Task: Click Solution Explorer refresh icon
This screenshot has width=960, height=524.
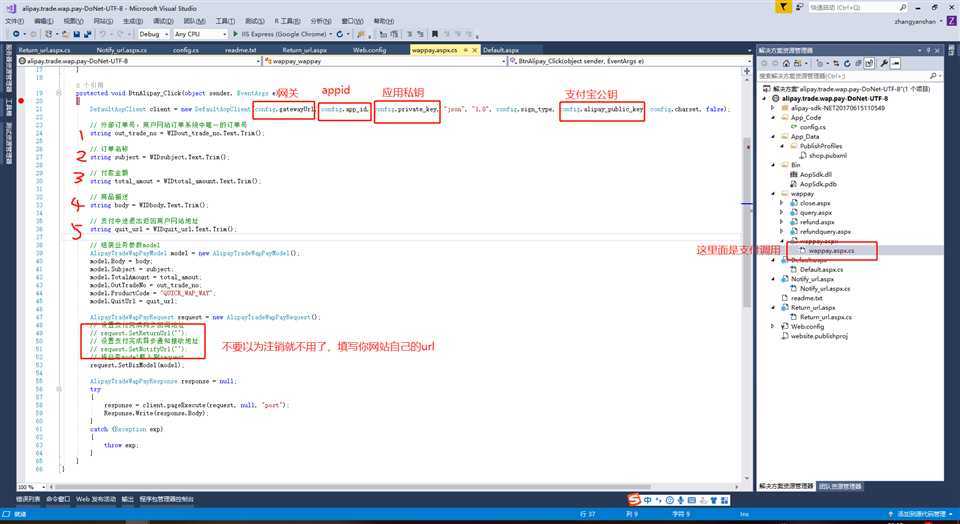Action: pos(847,64)
